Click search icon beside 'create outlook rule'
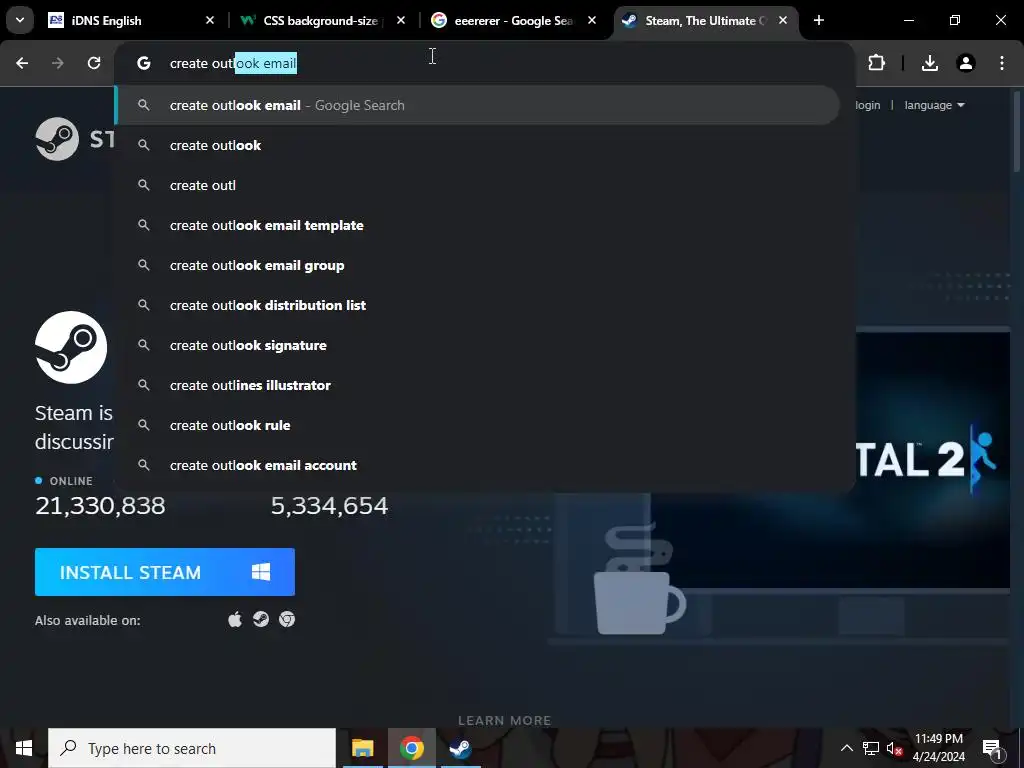Image resolution: width=1024 pixels, height=768 pixels. pyautogui.click(x=144, y=425)
